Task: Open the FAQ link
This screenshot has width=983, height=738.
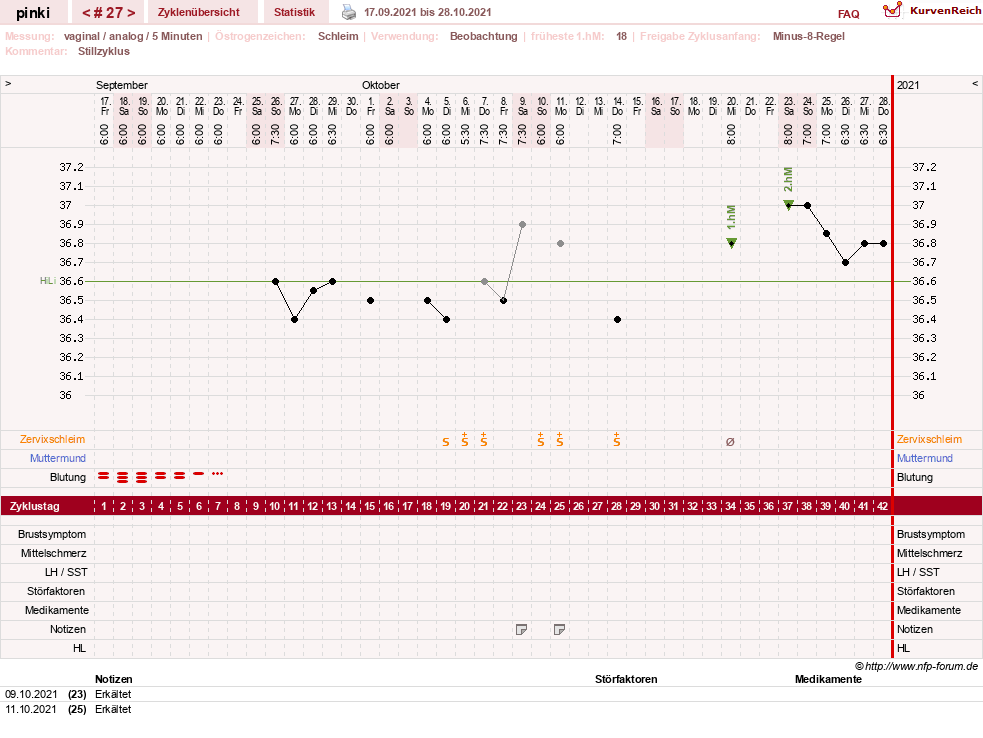Action: pos(848,14)
